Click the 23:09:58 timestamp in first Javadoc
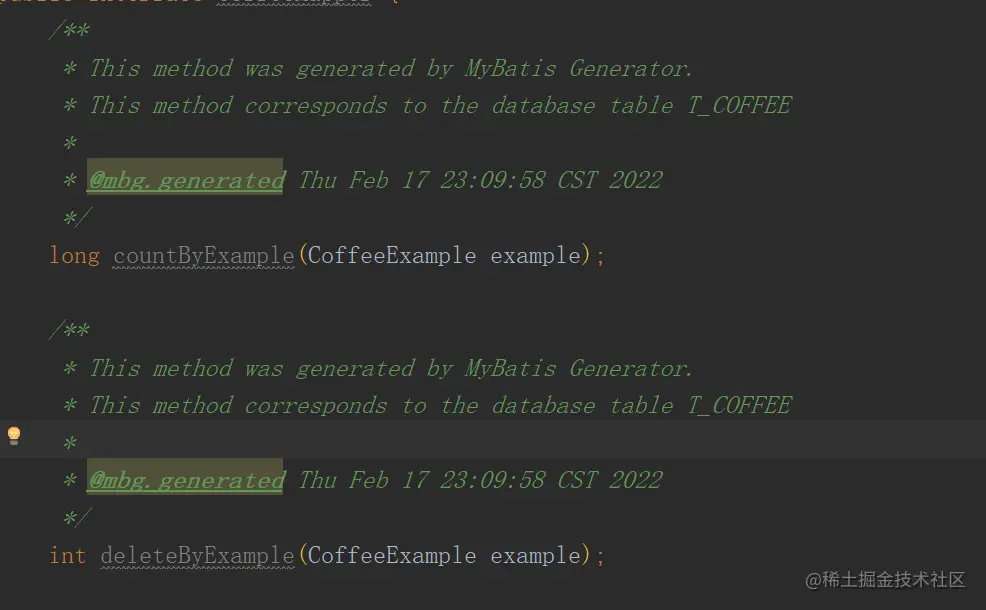 point(492,180)
